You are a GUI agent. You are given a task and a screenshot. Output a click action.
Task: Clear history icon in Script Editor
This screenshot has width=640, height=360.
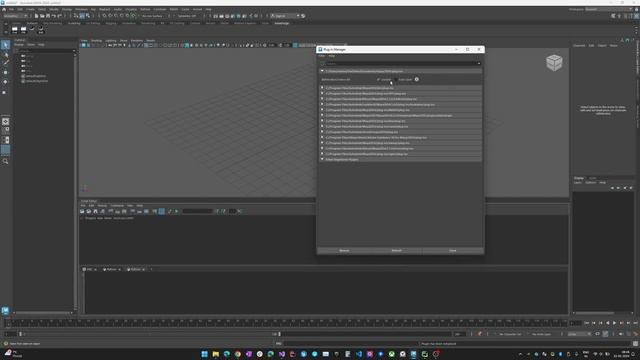[x=111, y=211]
